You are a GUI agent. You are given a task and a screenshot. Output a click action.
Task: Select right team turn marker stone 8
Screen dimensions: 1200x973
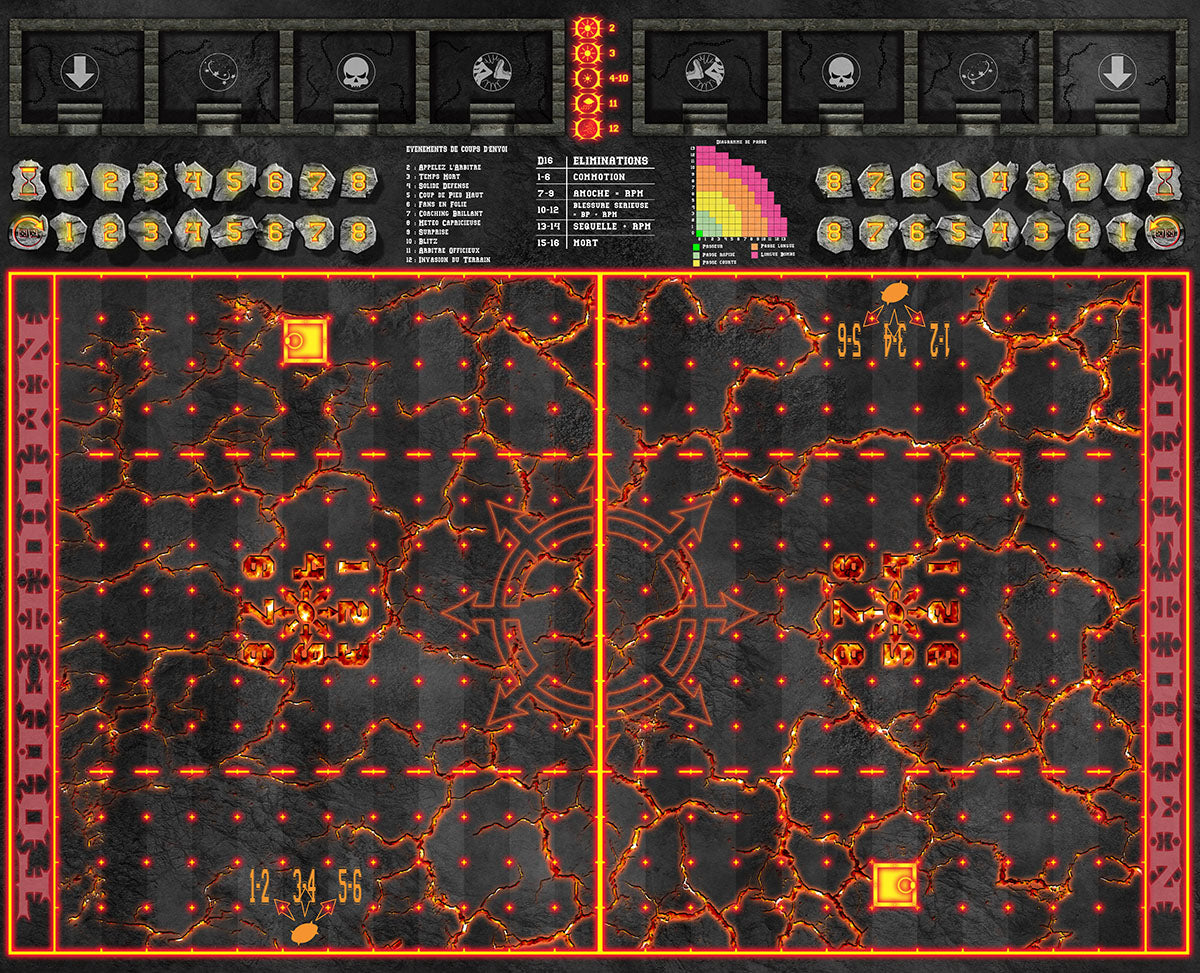point(836,182)
